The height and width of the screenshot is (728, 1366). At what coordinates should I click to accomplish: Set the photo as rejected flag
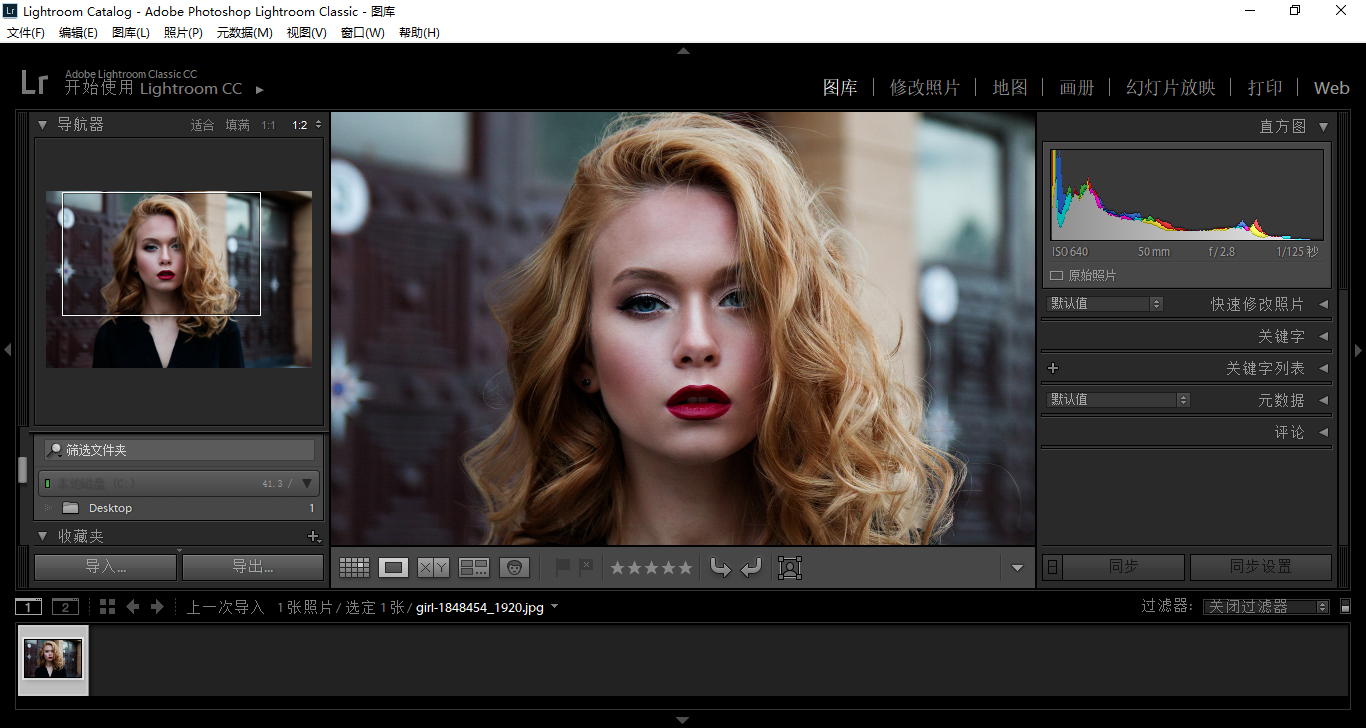586,567
